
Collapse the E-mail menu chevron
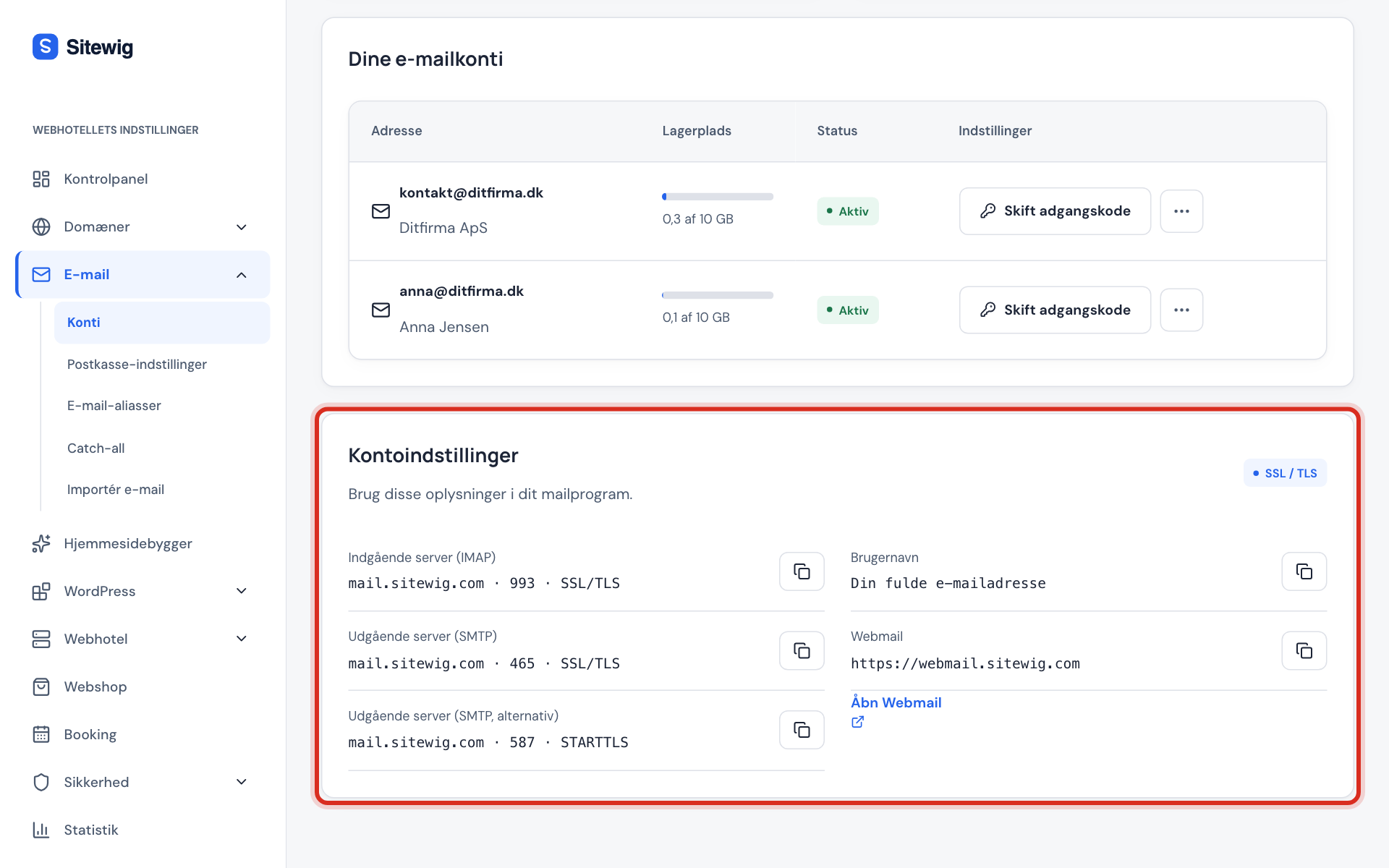[242, 275]
